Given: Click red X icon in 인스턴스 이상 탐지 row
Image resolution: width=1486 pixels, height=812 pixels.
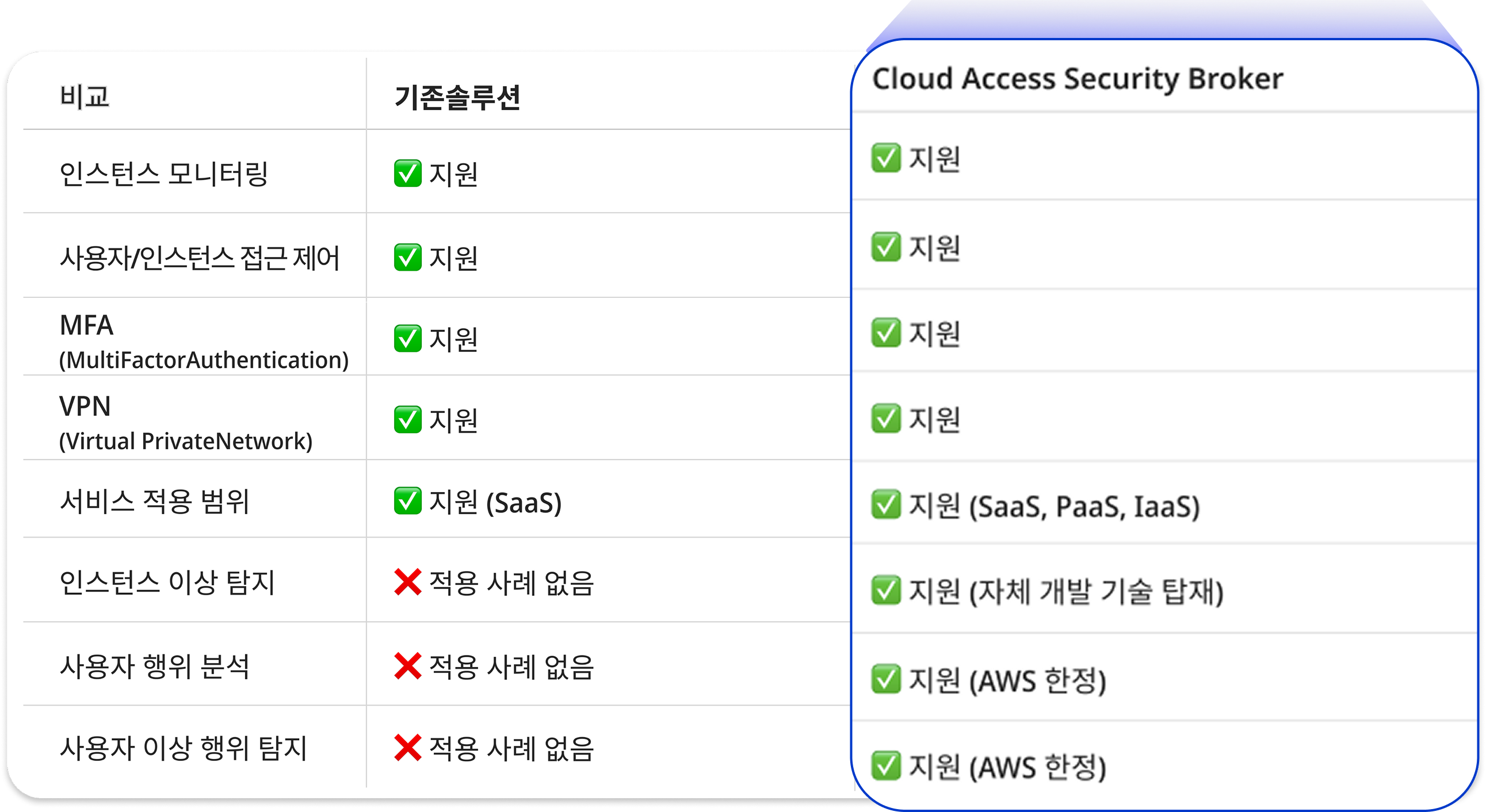Looking at the screenshot, I should tap(407, 581).
